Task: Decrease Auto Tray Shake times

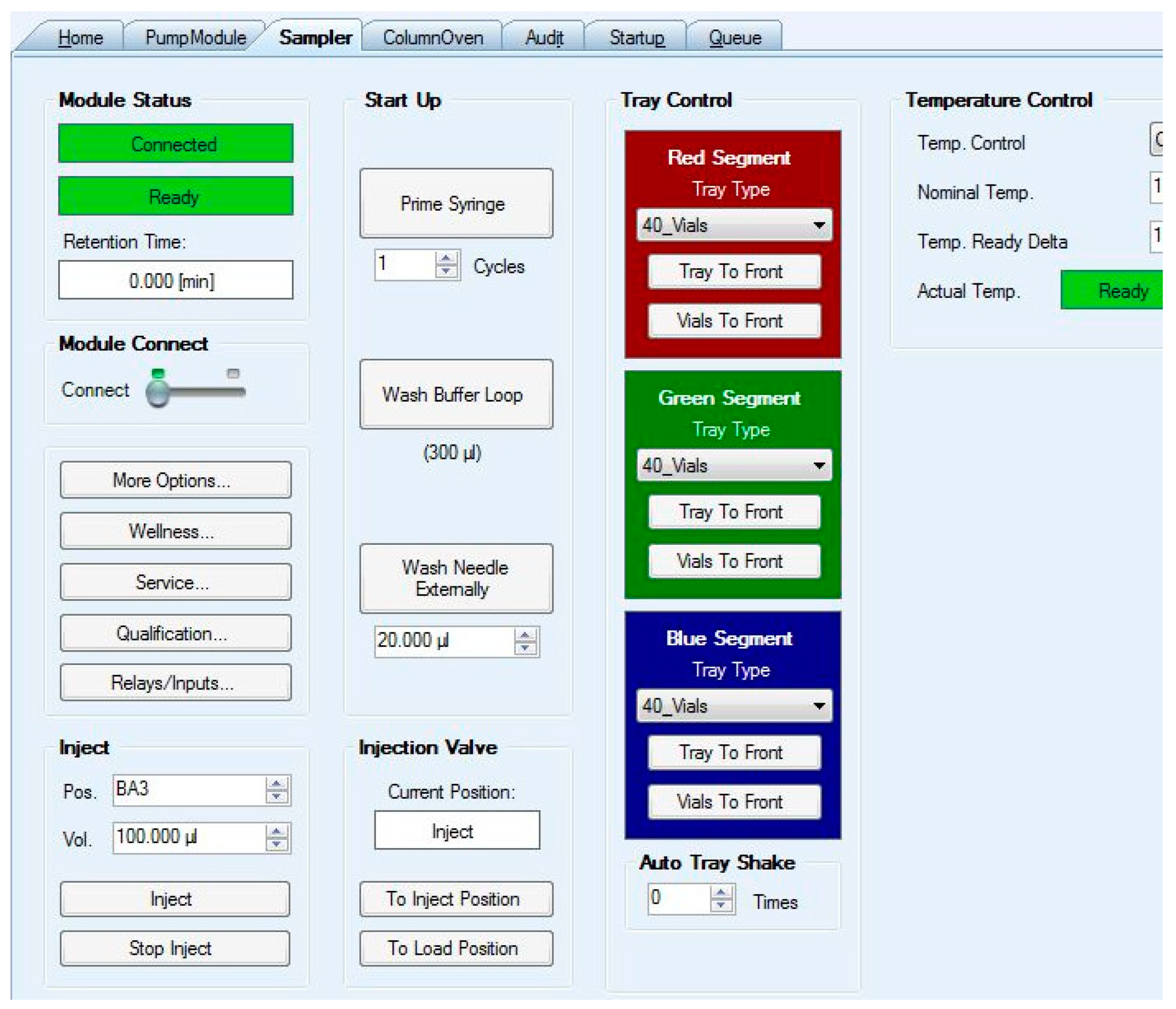Action: pyautogui.click(x=720, y=905)
